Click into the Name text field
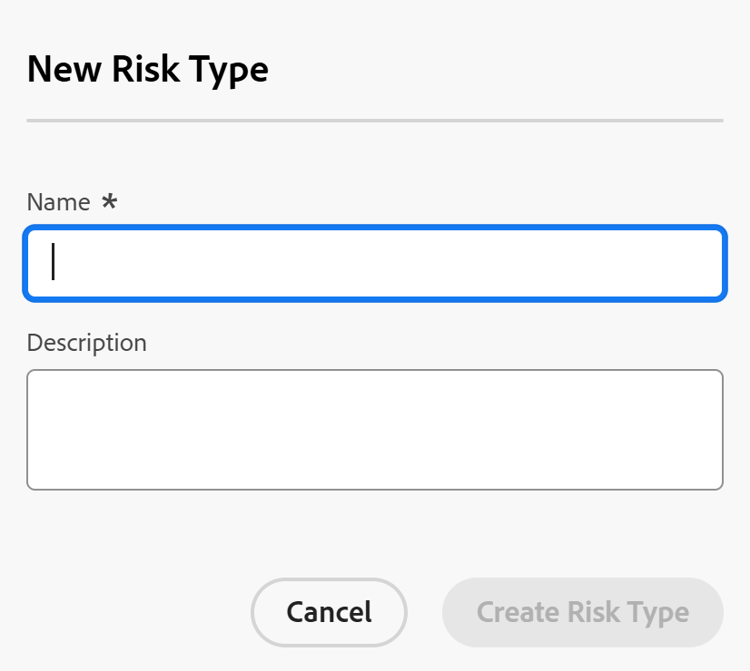The height and width of the screenshot is (671, 750). [x=374, y=264]
